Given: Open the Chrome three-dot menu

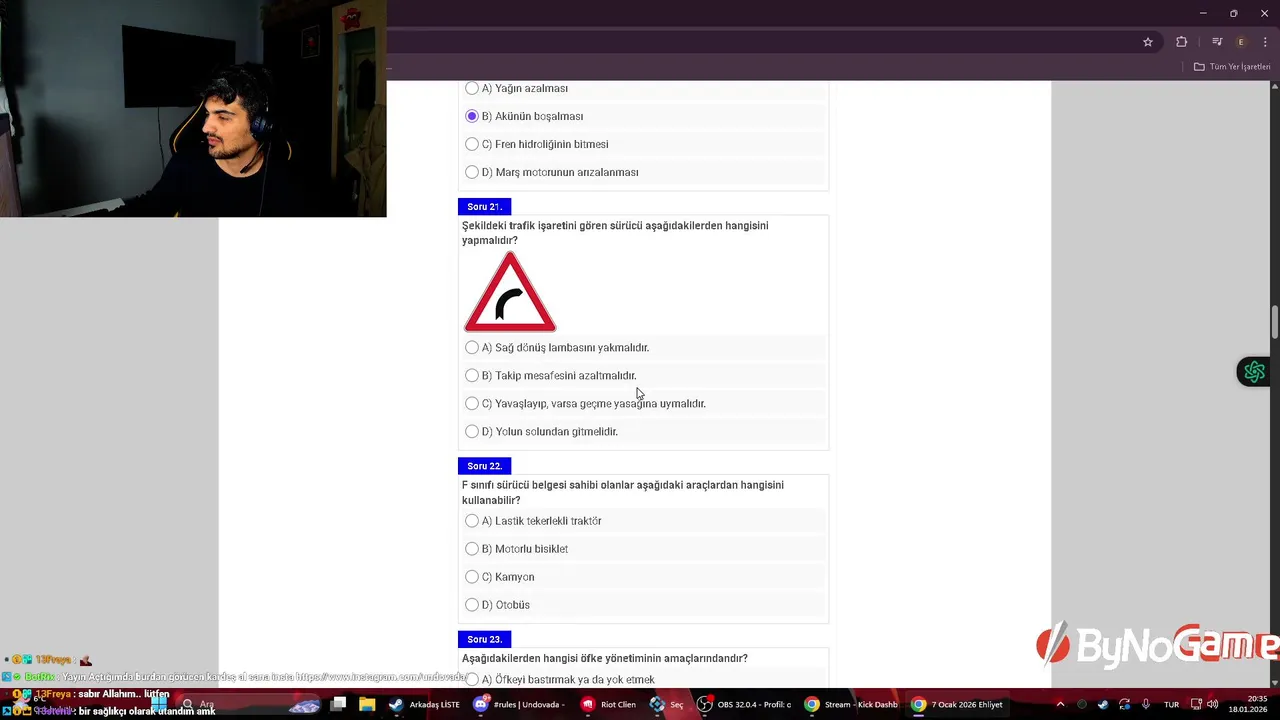Looking at the screenshot, I should click(x=1265, y=42).
